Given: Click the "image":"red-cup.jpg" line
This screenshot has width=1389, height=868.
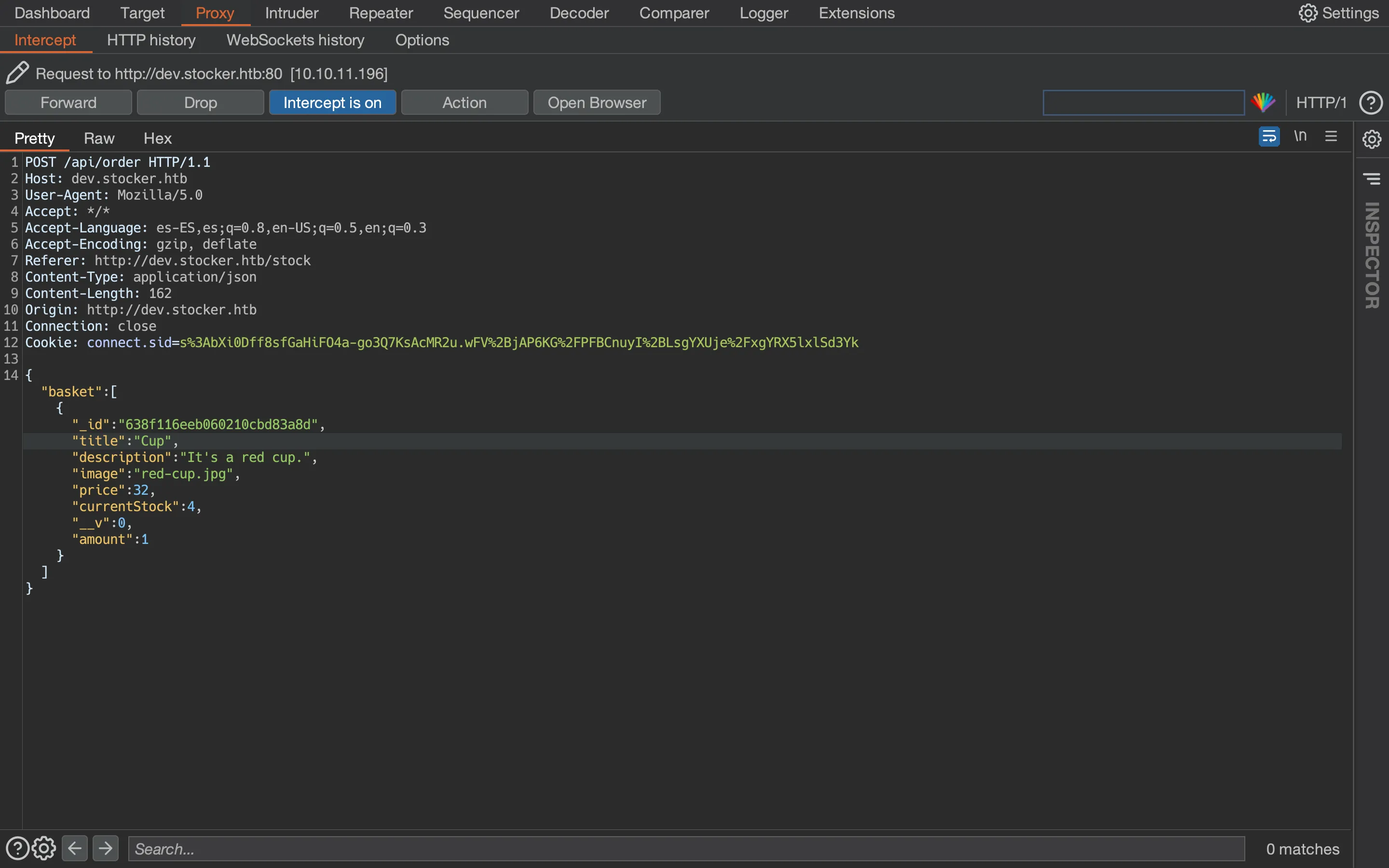Looking at the screenshot, I should tap(156, 474).
